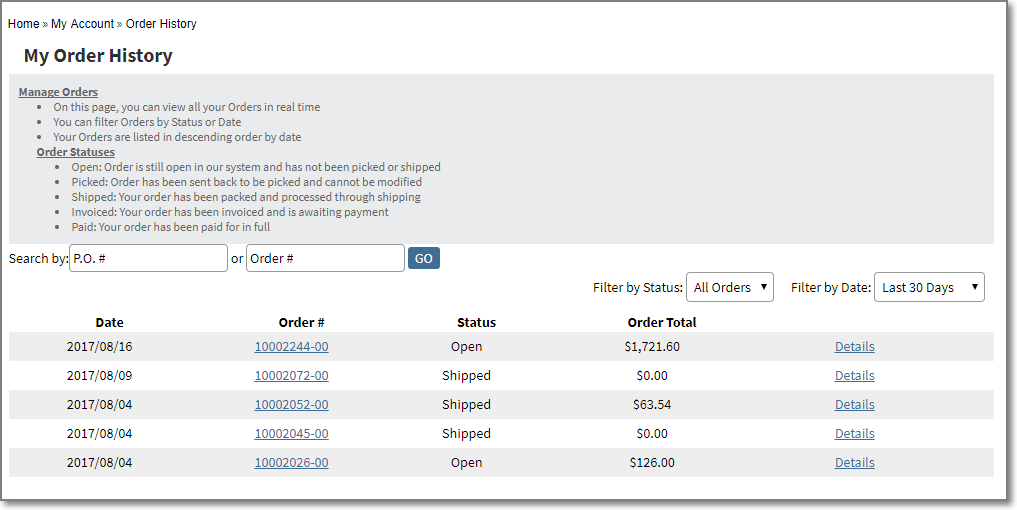View Details for order 10002052-00
The width and height of the screenshot is (1017, 510).
[x=854, y=405]
